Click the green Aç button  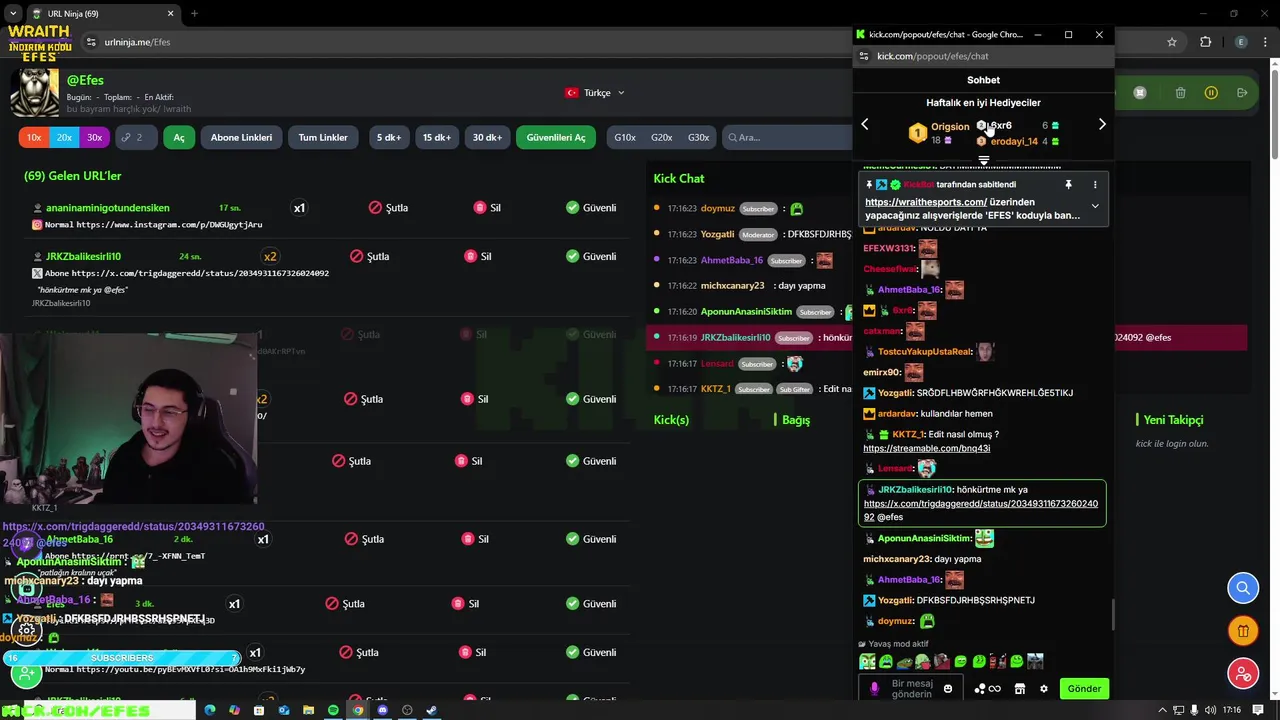(x=179, y=137)
